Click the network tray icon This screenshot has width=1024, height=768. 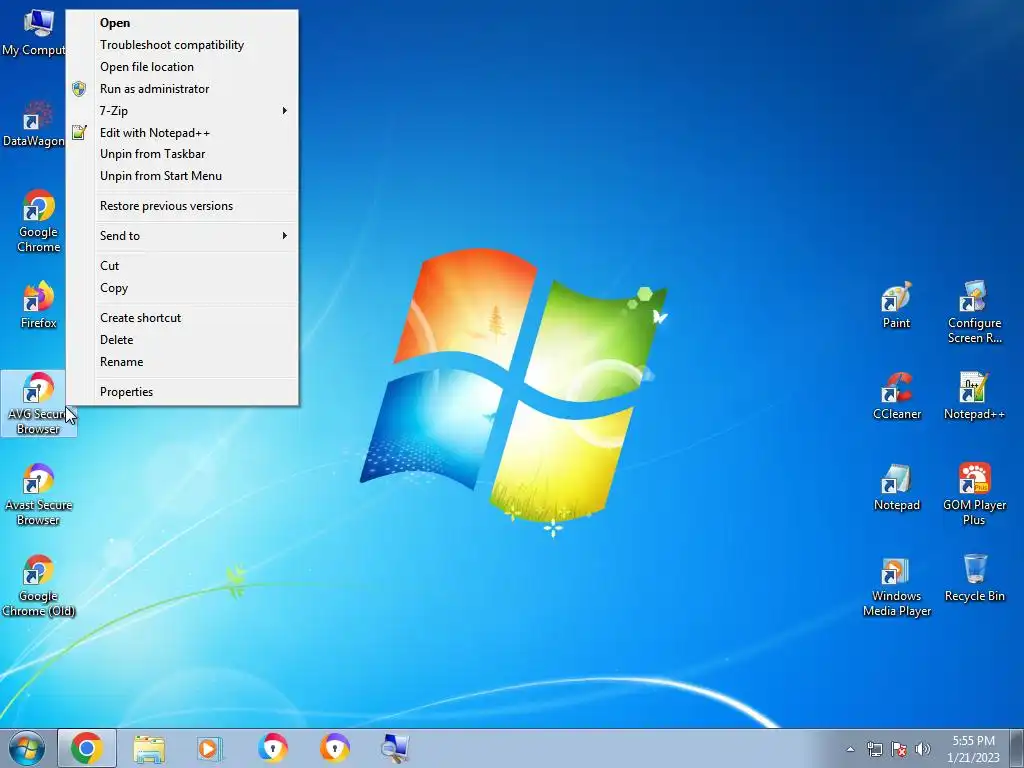(x=874, y=749)
